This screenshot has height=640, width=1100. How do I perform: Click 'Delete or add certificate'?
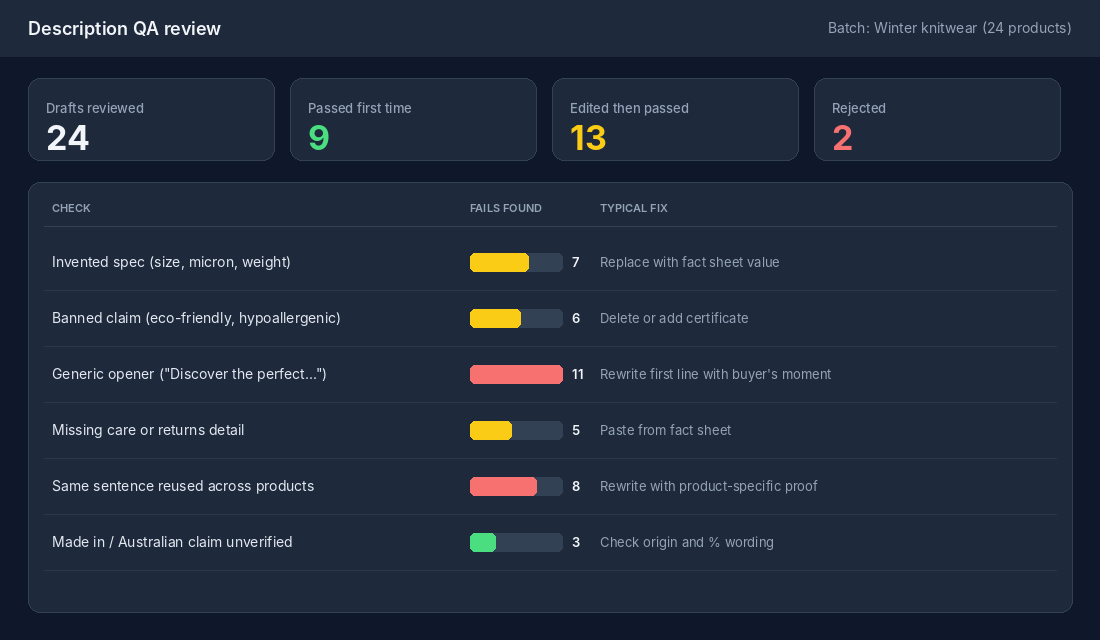click(674, 319)
